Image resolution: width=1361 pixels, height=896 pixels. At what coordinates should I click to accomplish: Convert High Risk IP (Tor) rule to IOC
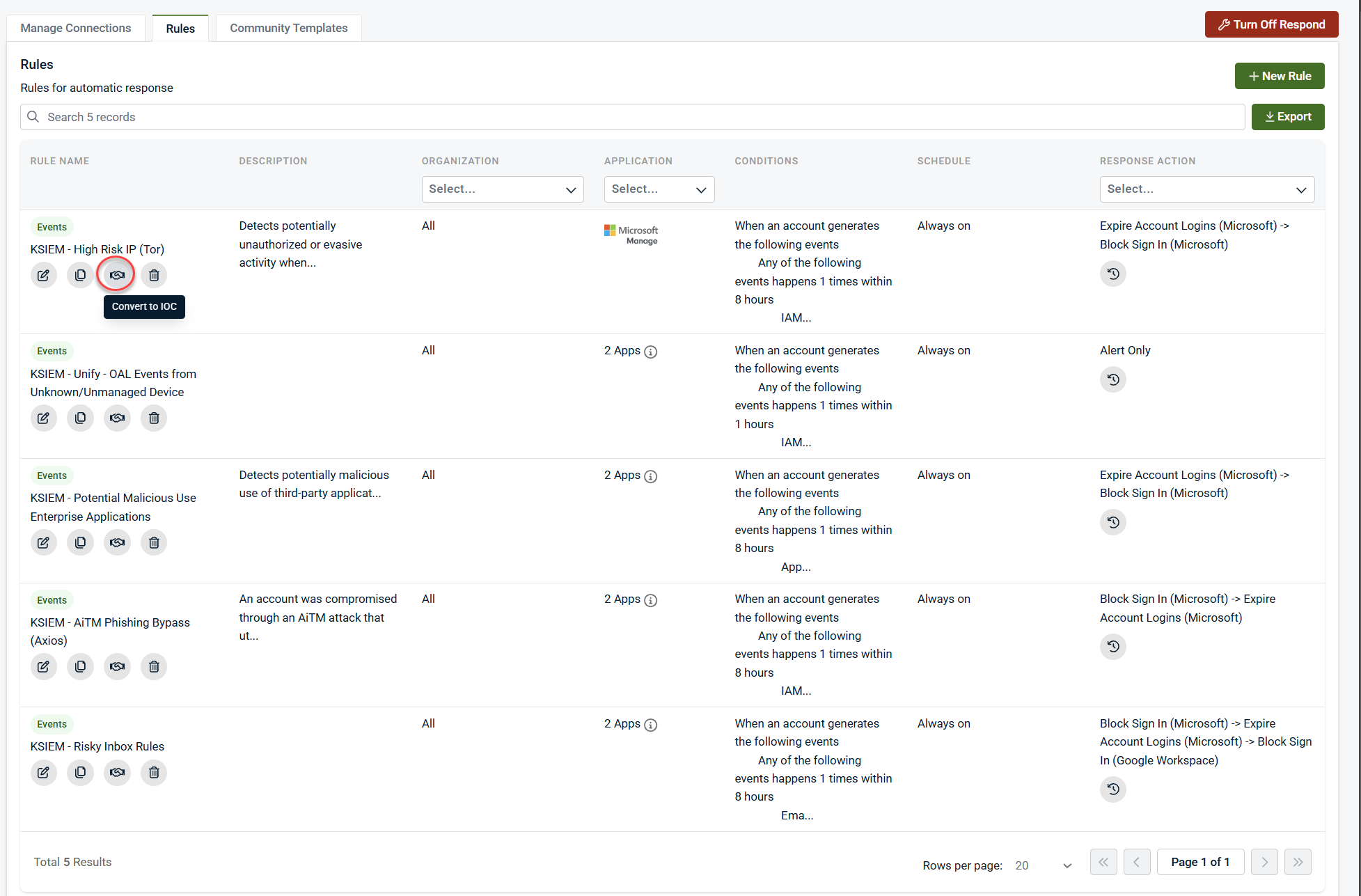117,275
